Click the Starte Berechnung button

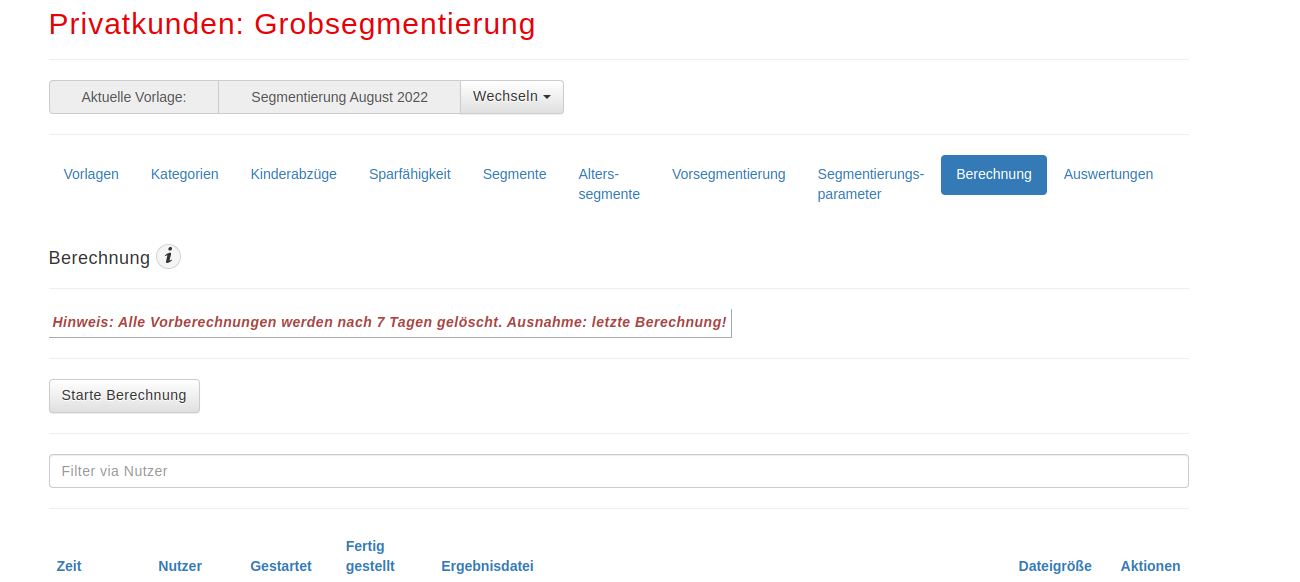coord(124,395)
